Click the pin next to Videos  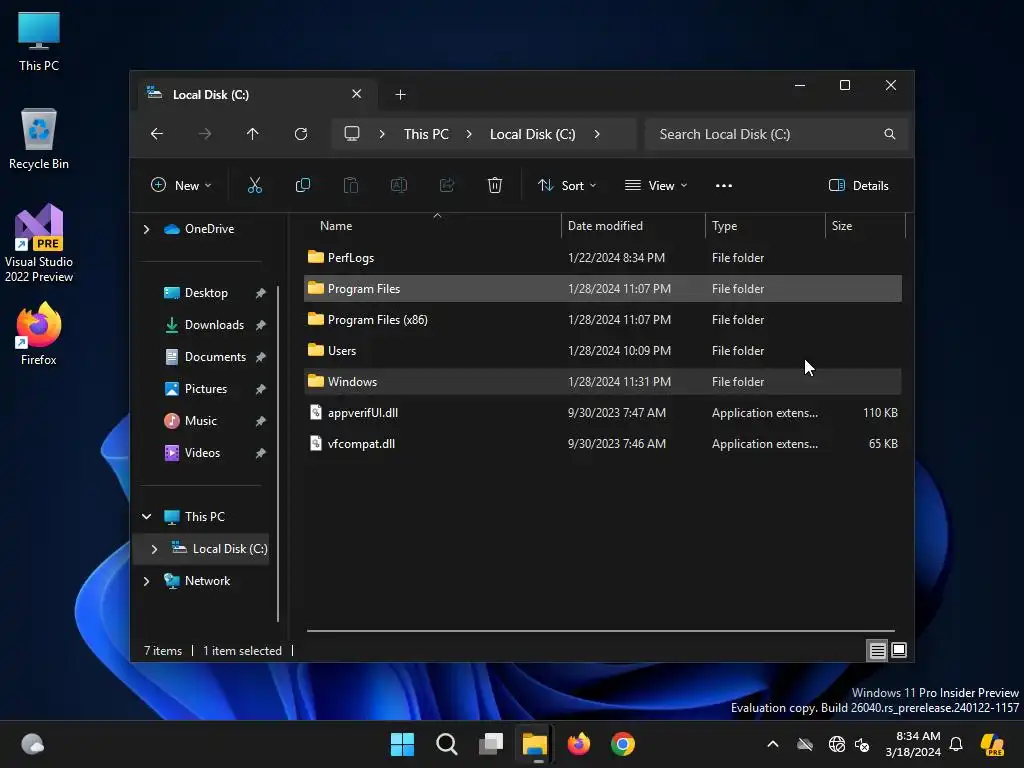pyautogui.click(x=261, y=453)
